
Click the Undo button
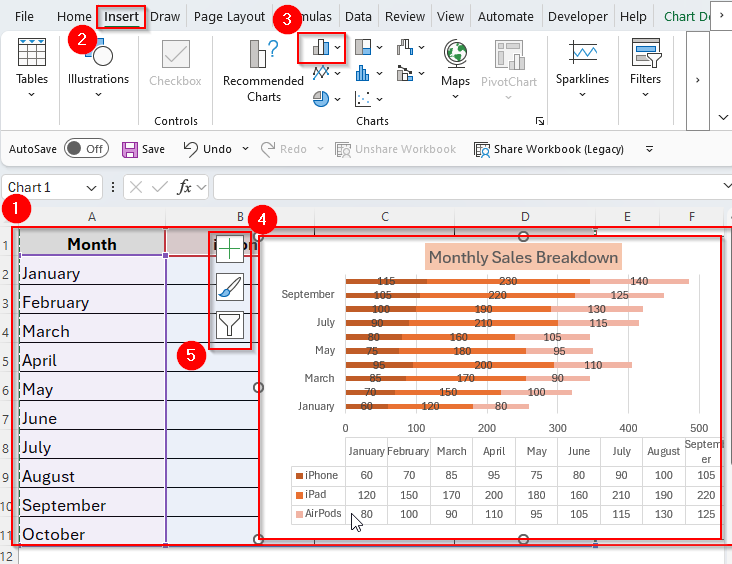click(208, 149)
